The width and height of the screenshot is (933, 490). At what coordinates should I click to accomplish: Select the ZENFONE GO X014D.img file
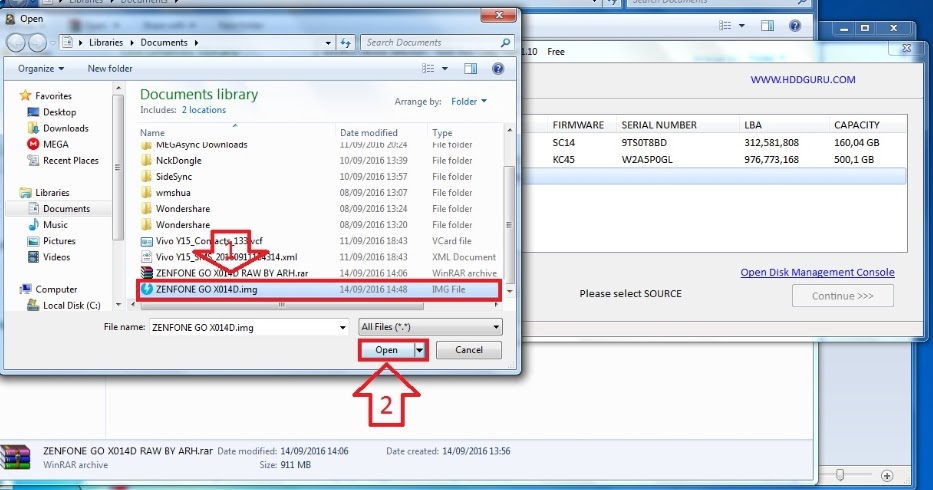point(320,289)
